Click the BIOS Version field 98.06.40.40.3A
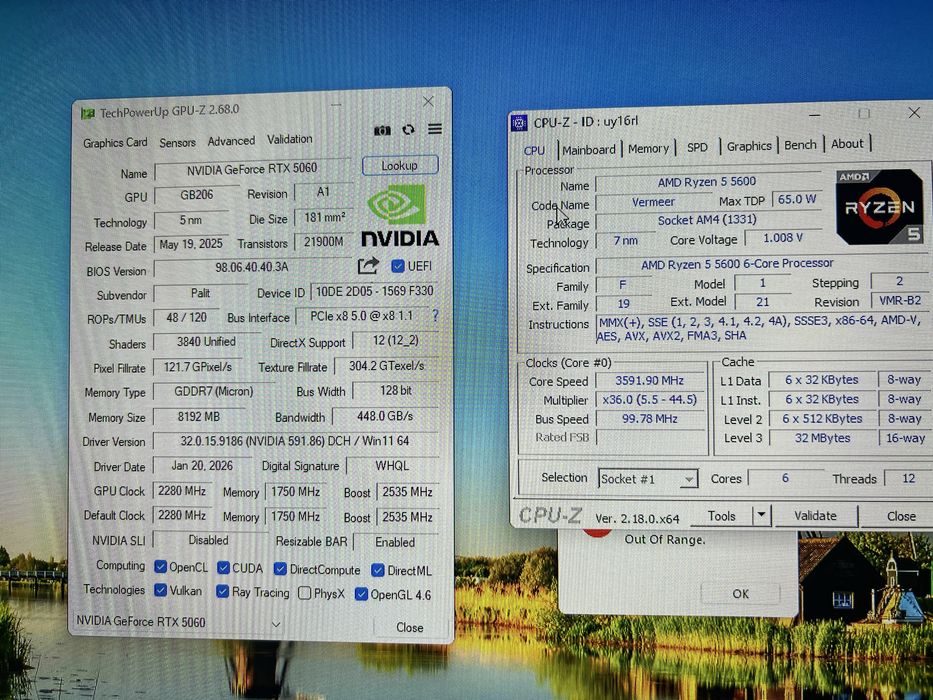The height and width of the screenshot is (700, 933). pyautogui.click(x=252, y=267)
